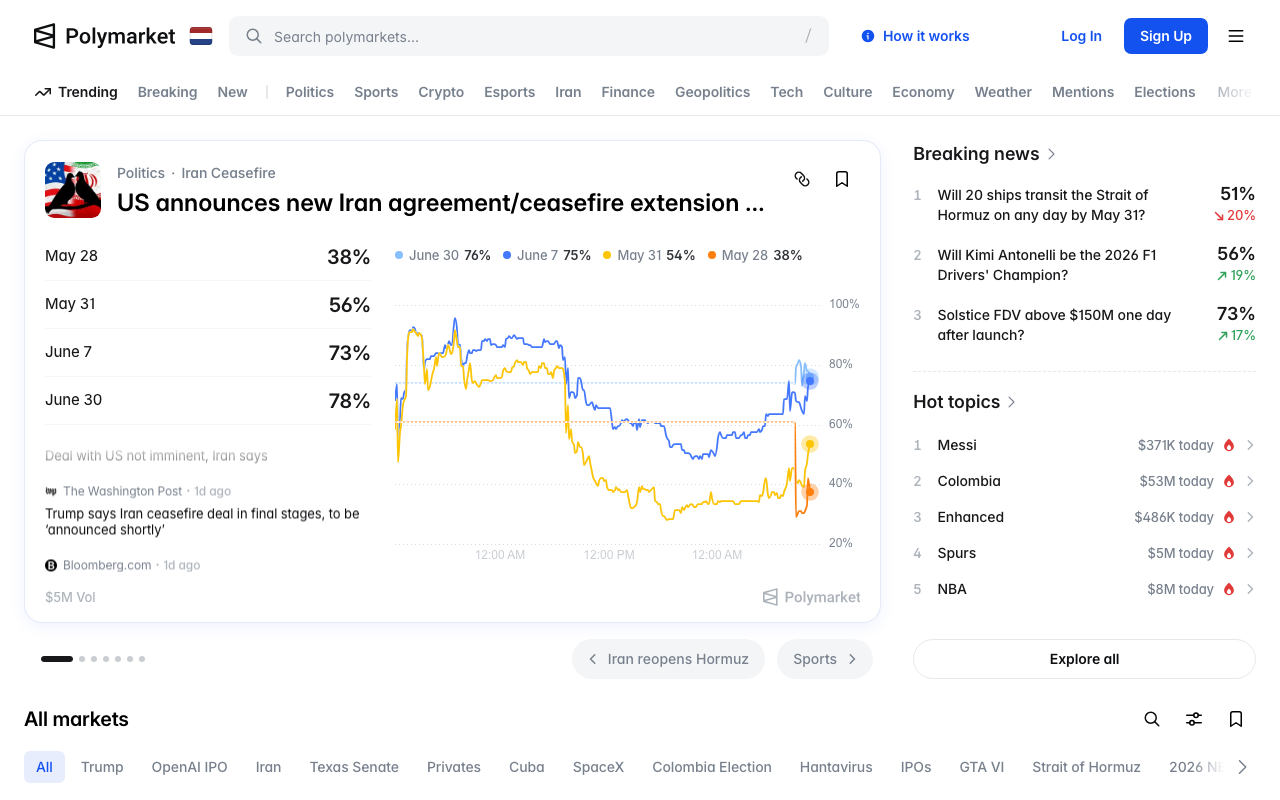Toggle May 28 series in chart legend
Screen dimensions: 1280x800
click(x=755, y=255)
